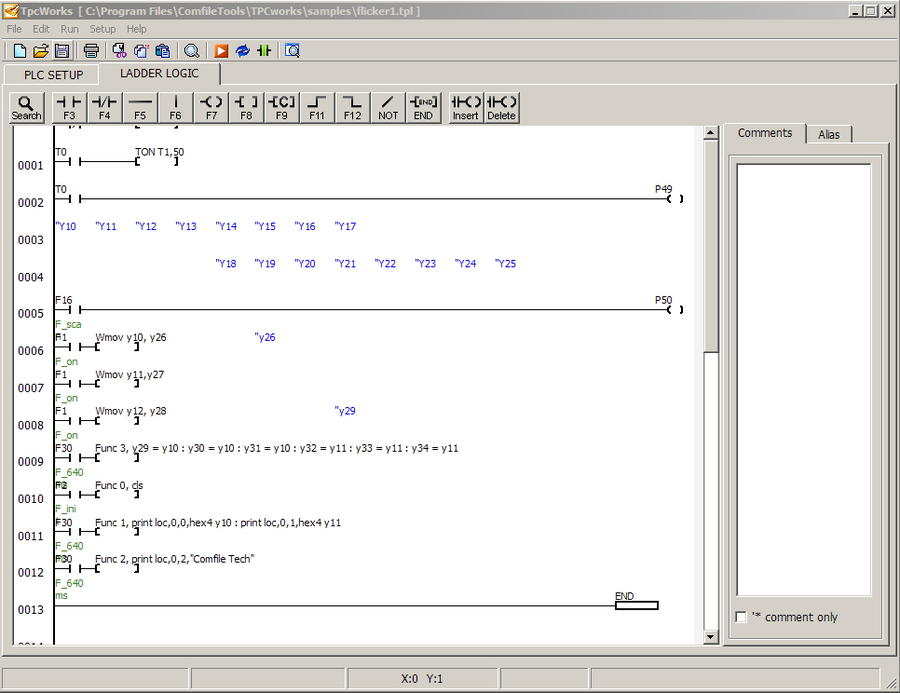This screenshot has width=900, height=693.
Task: Insert function block F8
Action: tap(246, 107)
